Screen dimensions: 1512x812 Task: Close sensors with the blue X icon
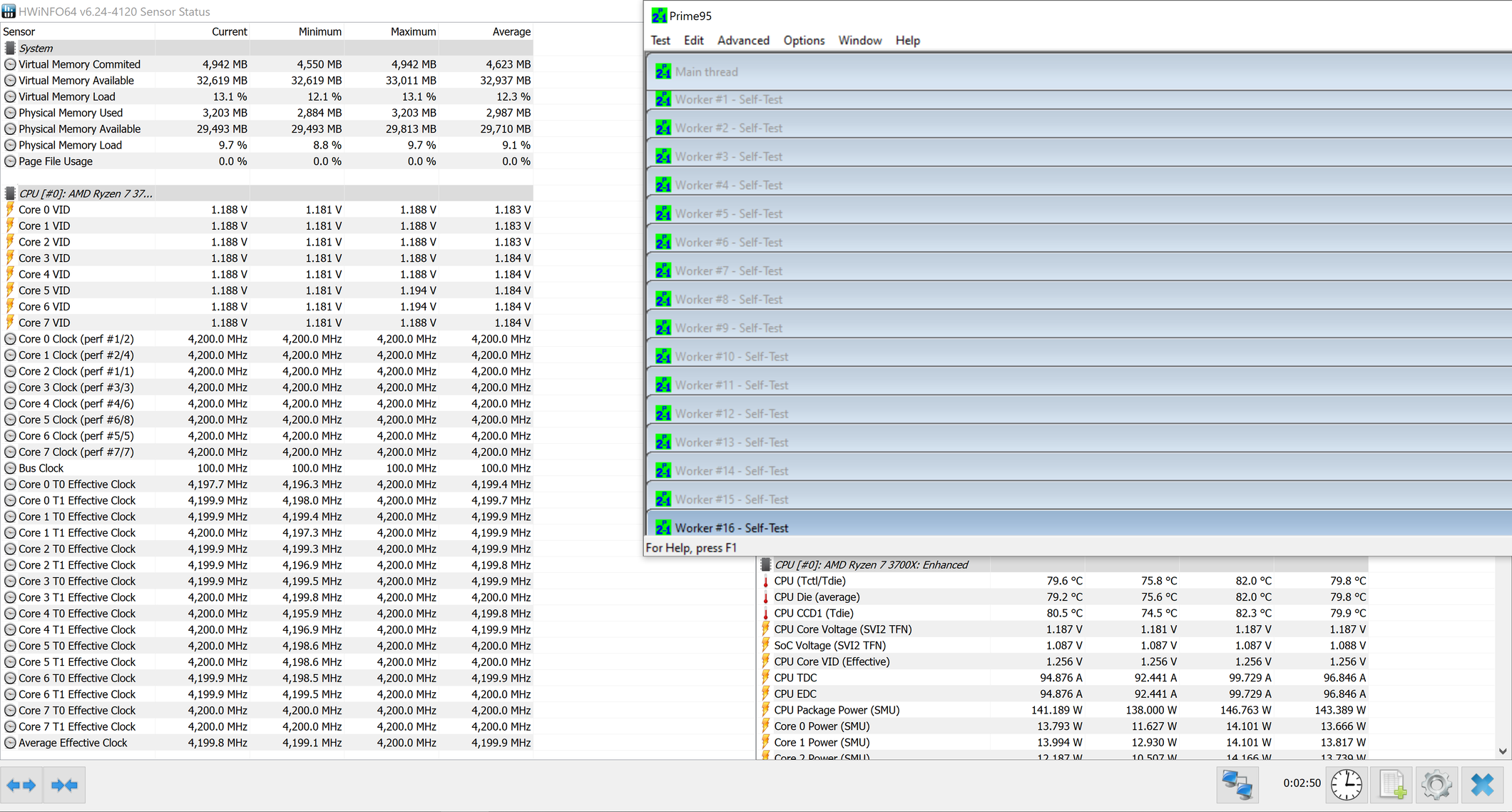tap(1482, 784)
